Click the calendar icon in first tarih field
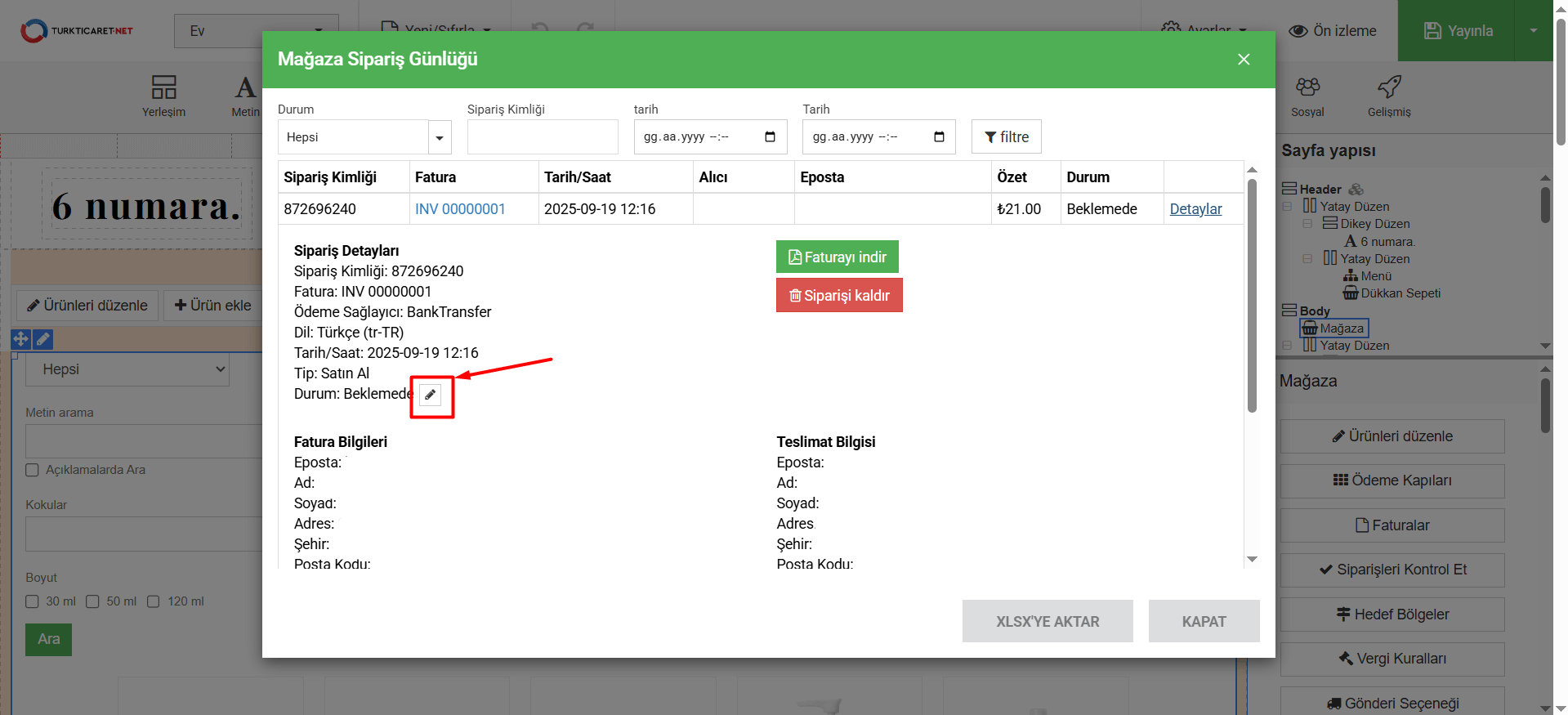Screen dimensions: 1568x715 (x=770, y=136)
